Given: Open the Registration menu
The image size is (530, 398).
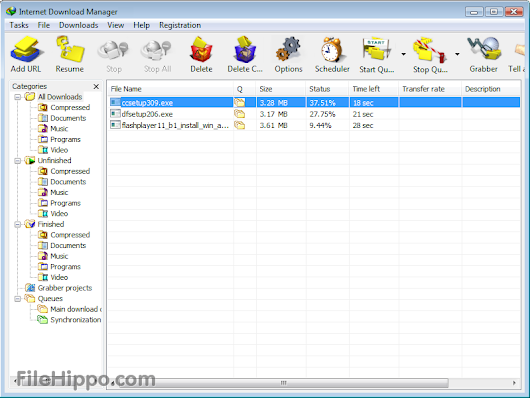Looking at the screenshot, I should pyautogui.click(x=180, y=25).
